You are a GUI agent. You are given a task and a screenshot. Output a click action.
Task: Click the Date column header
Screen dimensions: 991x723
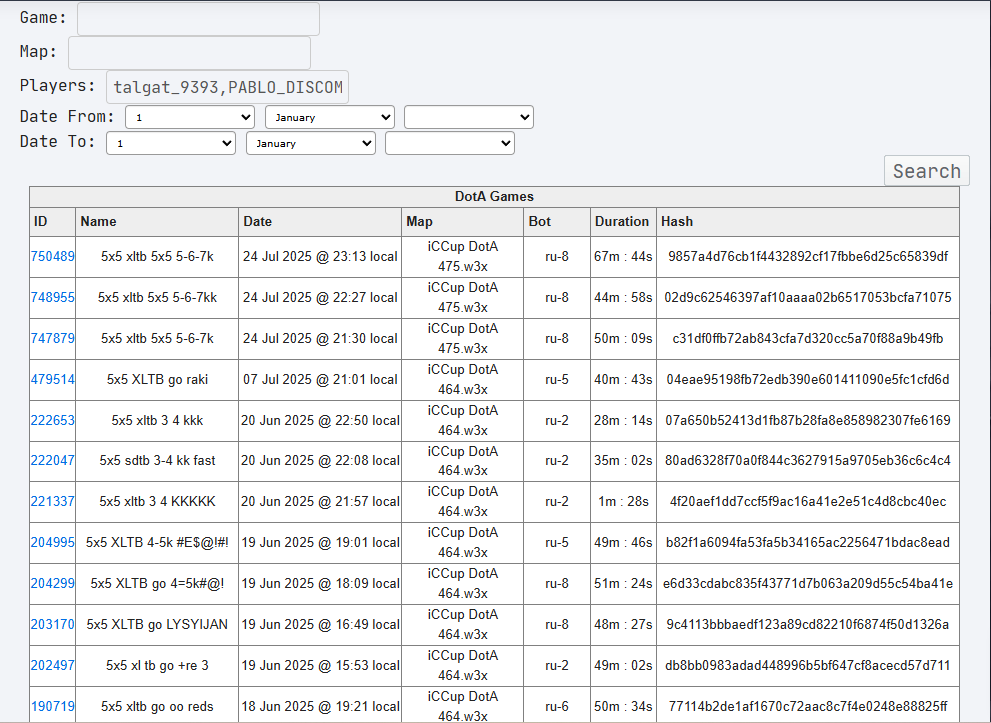coord(320,222)
